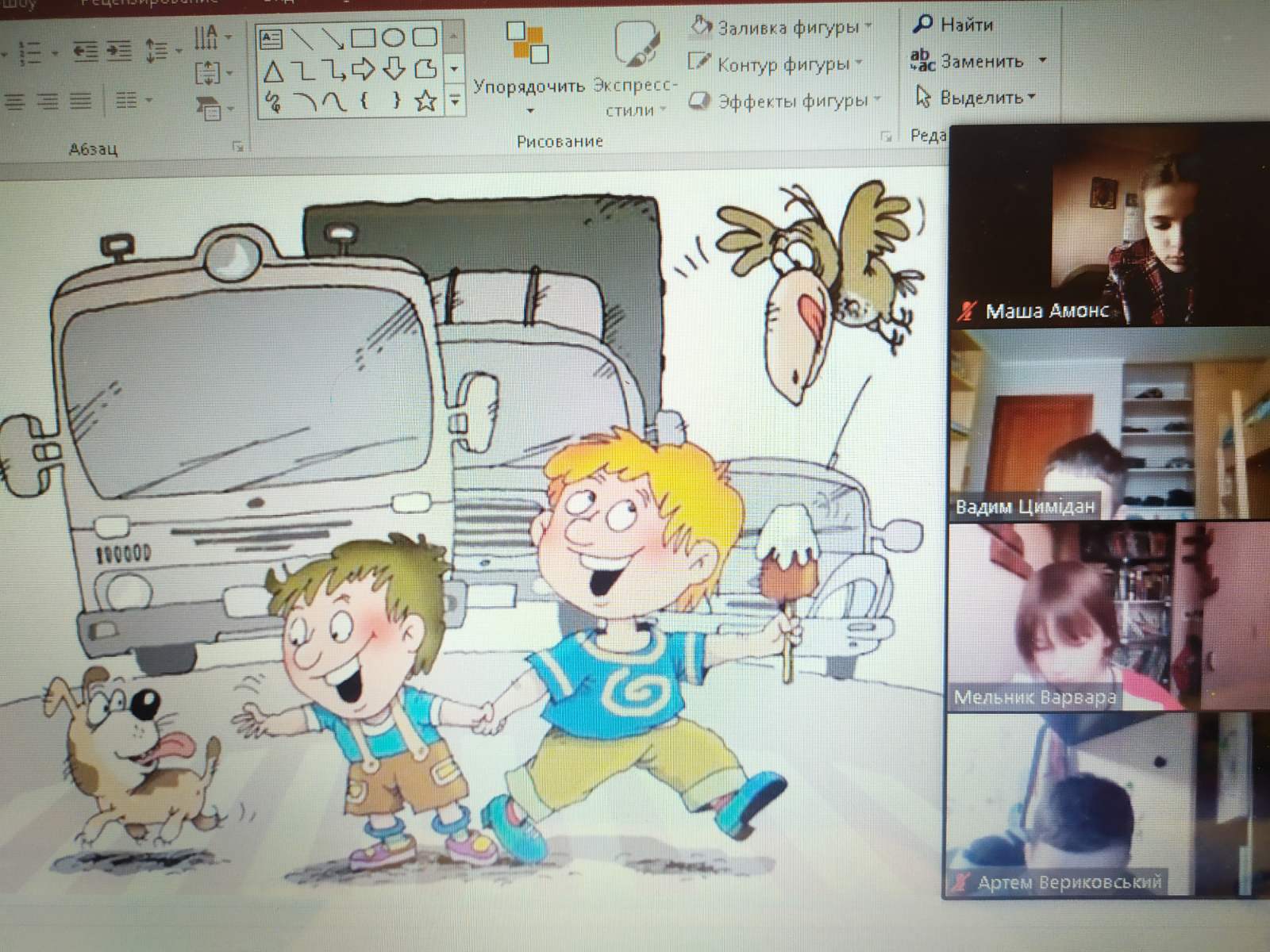The width and height of the screenshot is (1270, 952).
Task: Click the Заменить replace button
Action: tap(977, 61)
